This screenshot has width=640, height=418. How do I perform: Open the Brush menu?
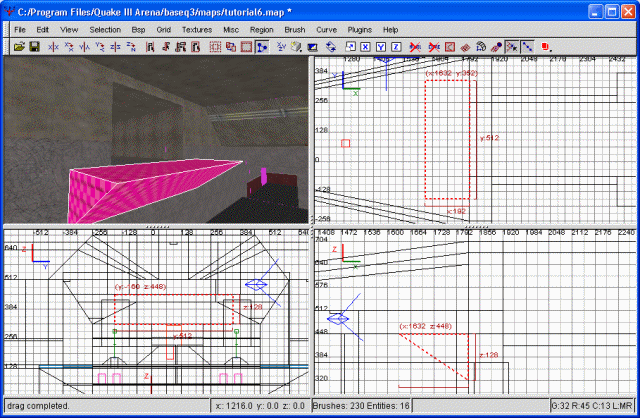pyautogui.click(x=295, y=30)
